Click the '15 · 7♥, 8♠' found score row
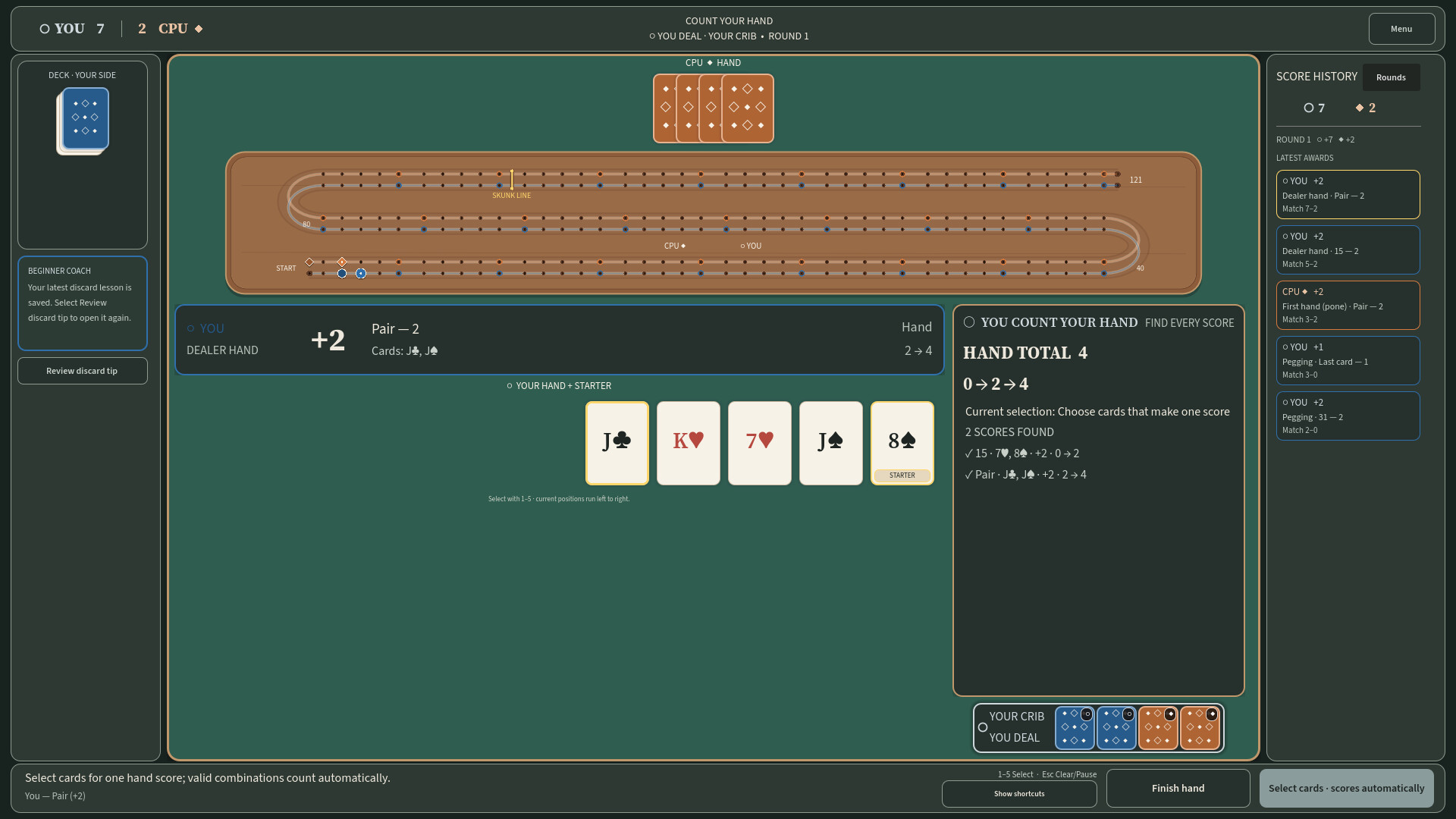 1021,453
